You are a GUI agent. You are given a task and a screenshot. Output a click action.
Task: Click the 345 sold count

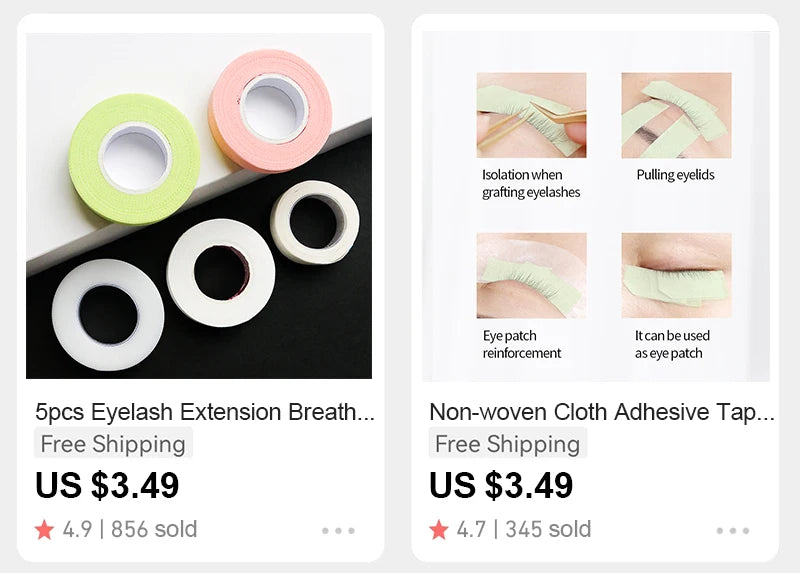pos(548,530)
